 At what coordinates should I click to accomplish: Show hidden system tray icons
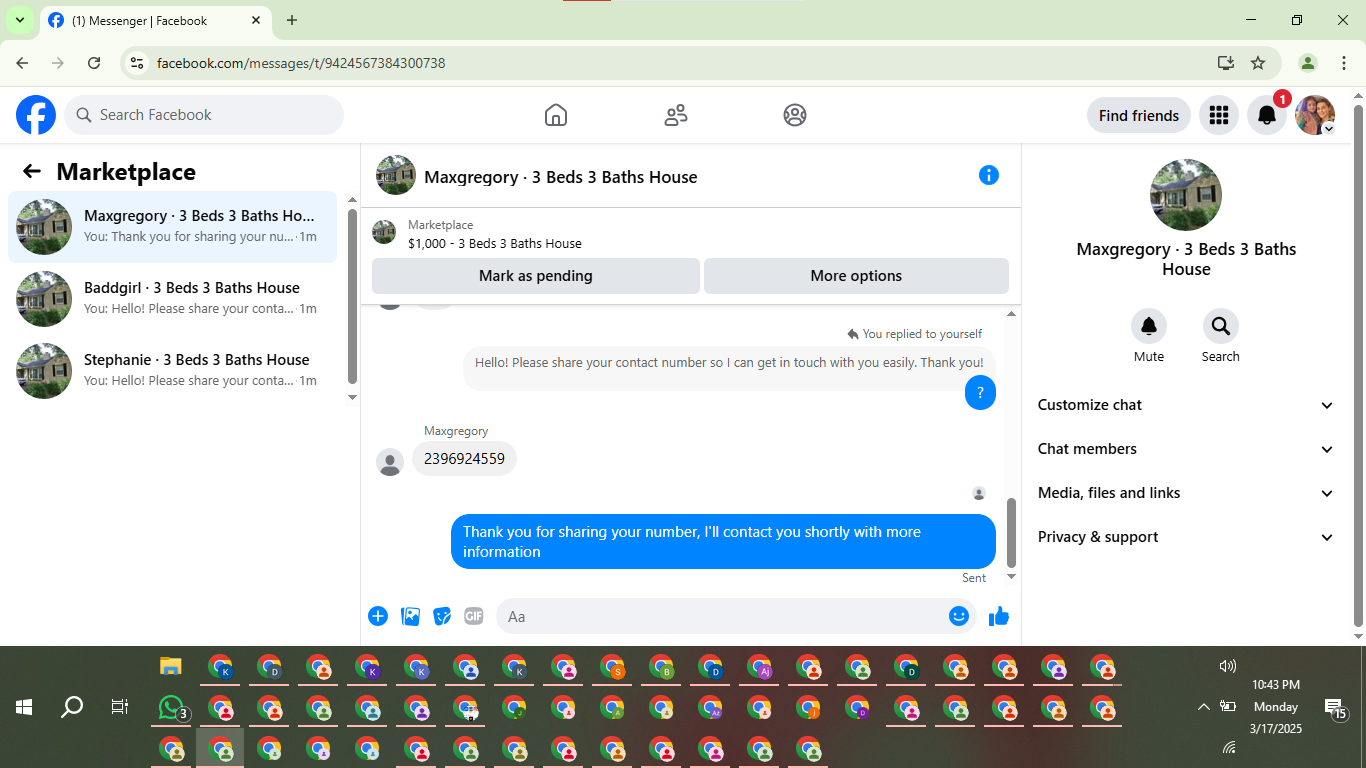(1203, 707)
